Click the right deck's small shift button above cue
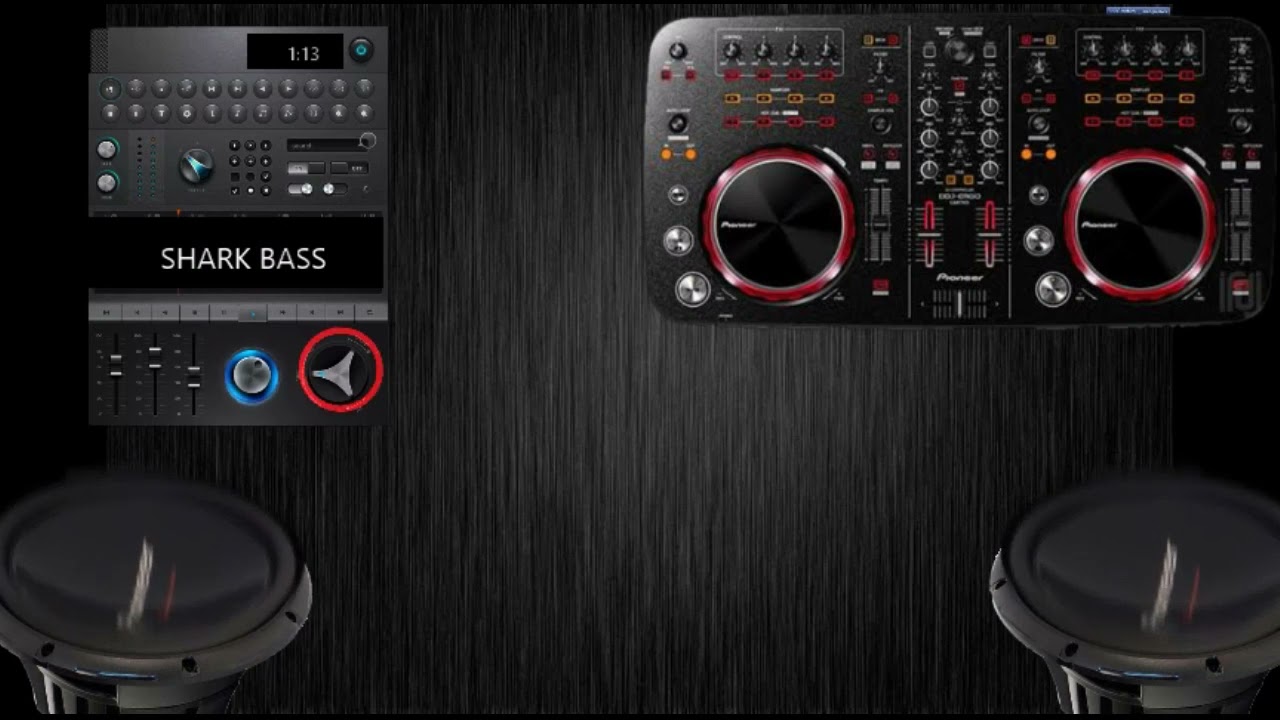This screenshot has height=720, width=1280. click(1039, 194)
